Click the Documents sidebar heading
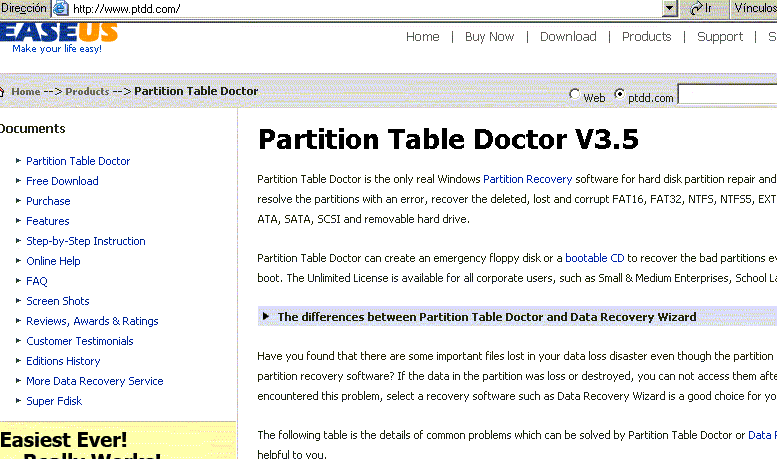The width and height of the screenshot is (777, 459). coord(33,129)
